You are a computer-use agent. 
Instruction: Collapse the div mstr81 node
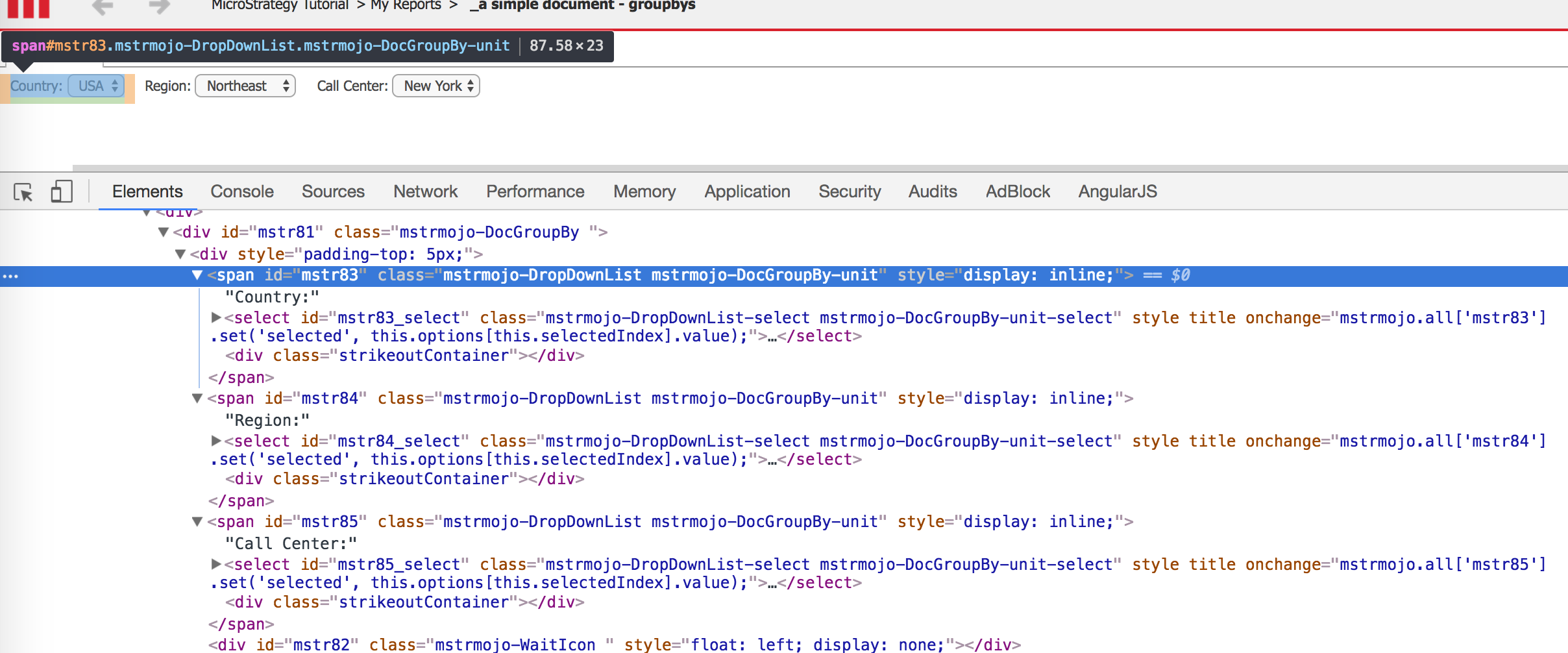(x=164, y=232)
